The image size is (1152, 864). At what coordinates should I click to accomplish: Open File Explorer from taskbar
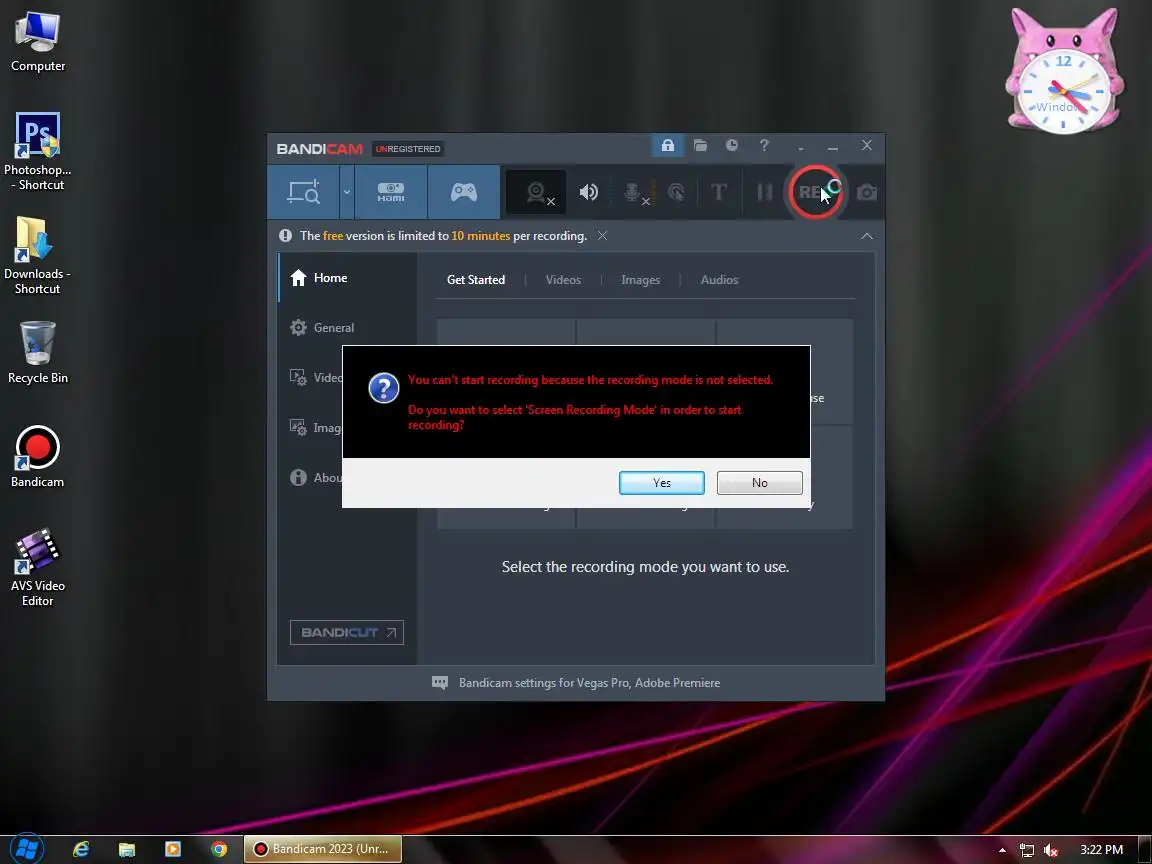point(127,849)
